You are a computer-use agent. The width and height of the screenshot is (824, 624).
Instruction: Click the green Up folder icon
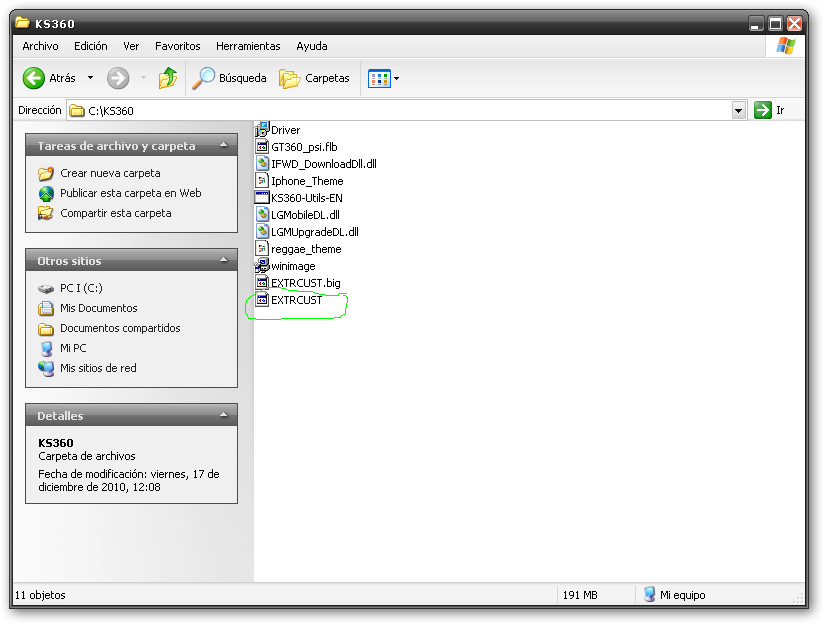[x=168, y=78]
